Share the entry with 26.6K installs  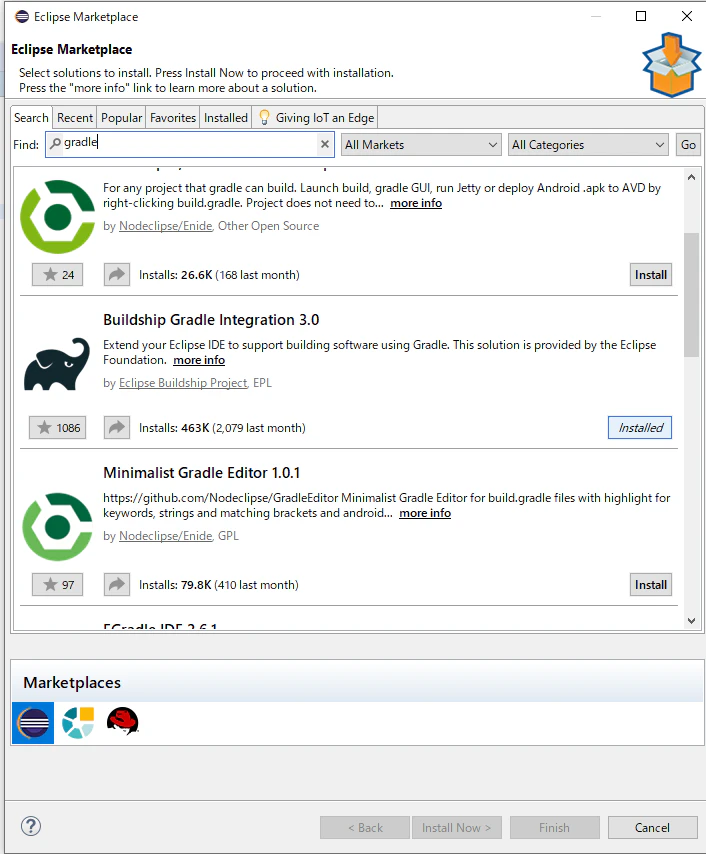coord(117,274)
